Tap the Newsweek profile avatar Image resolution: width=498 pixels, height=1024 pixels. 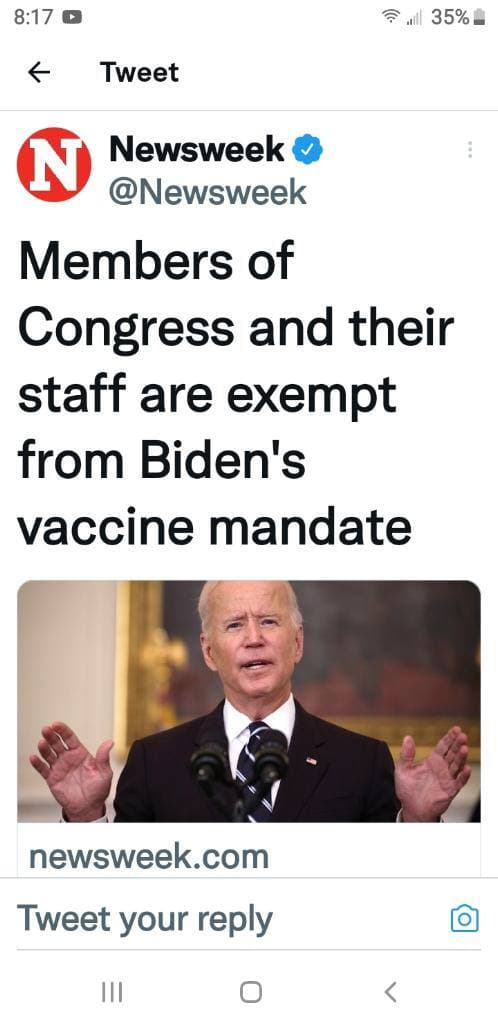(x=54, y=165)
